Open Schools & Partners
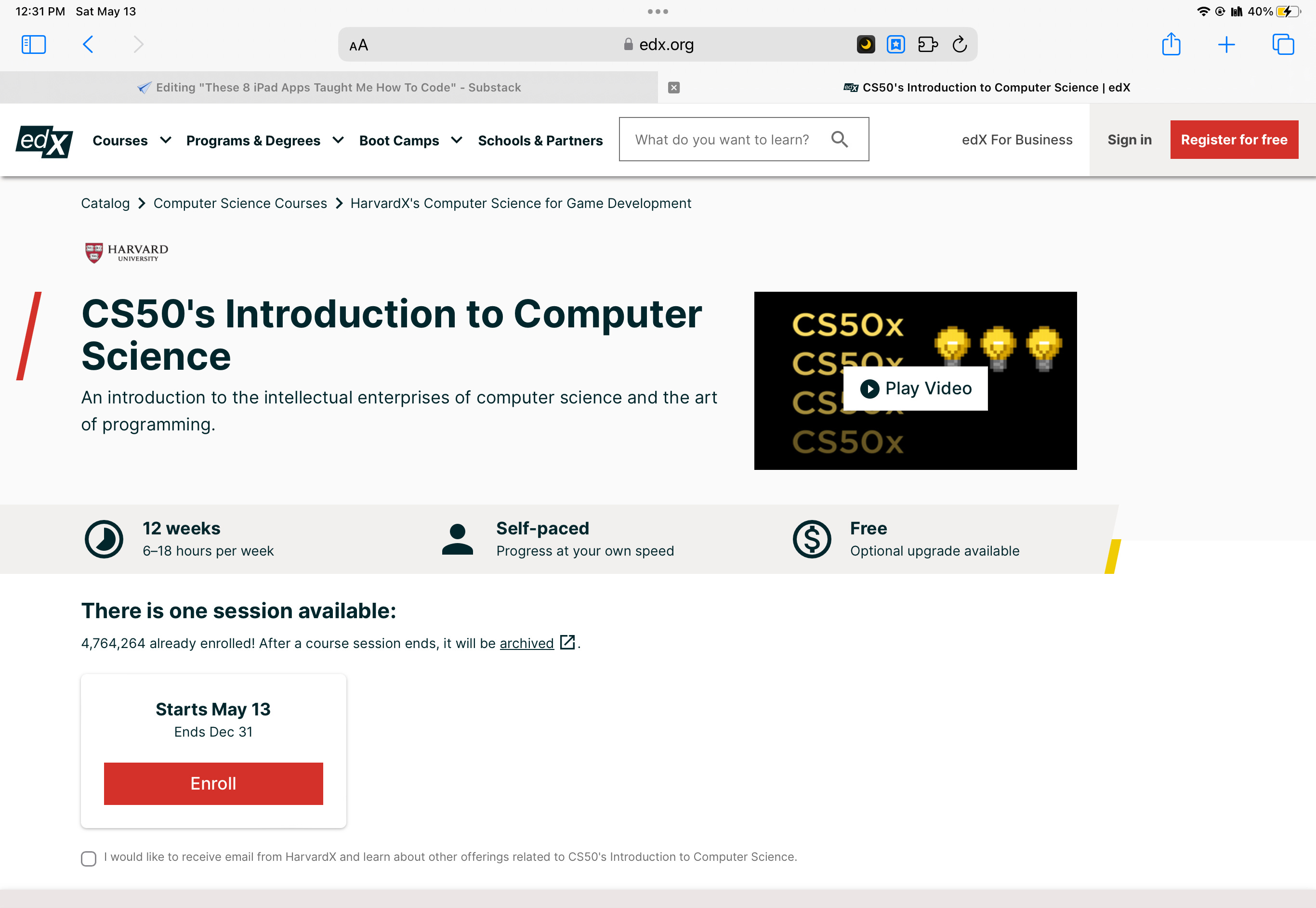 tap(540, 141)
